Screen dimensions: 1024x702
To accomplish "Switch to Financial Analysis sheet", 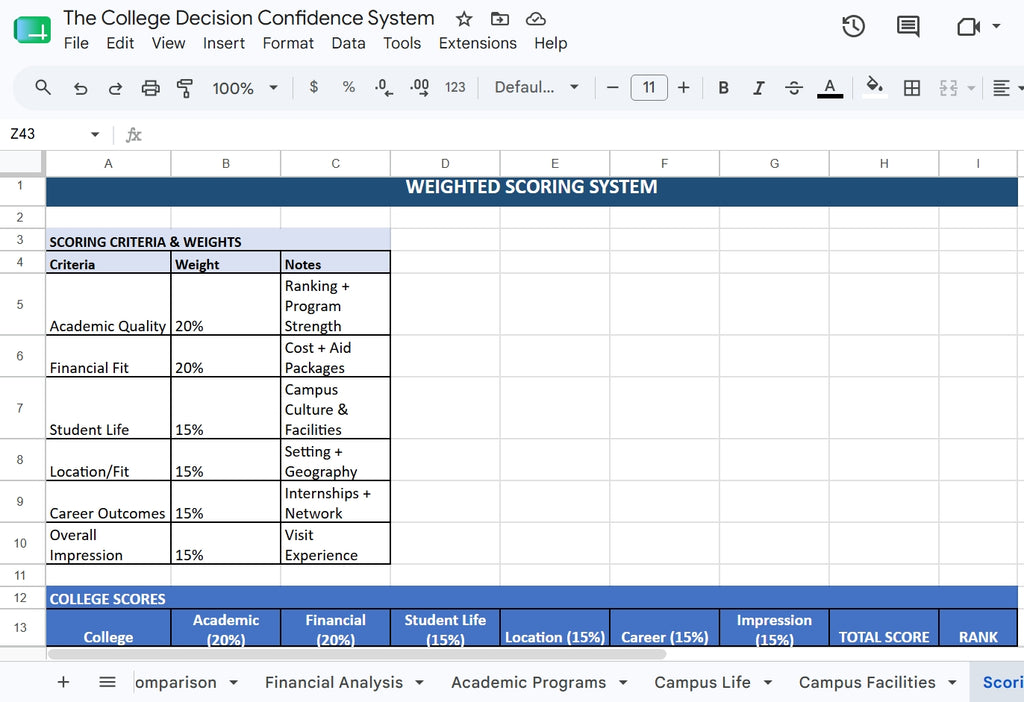I will pos(334,682).
